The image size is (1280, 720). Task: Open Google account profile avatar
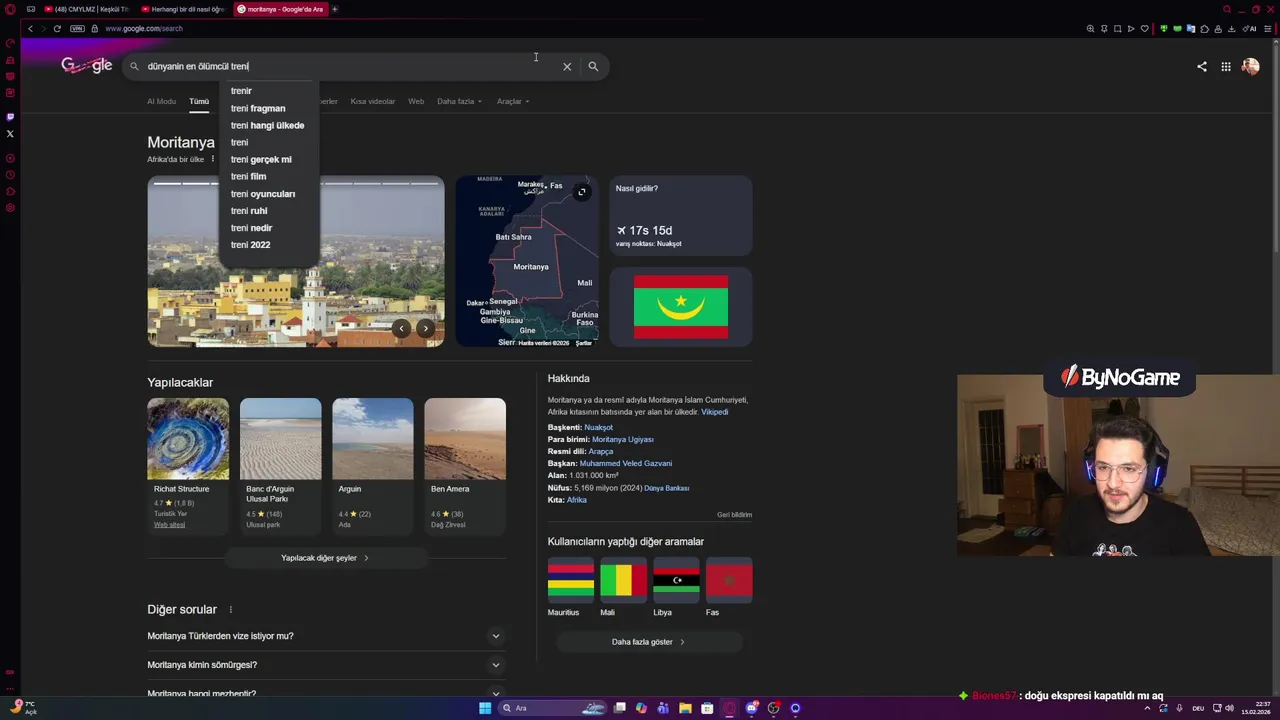coord(1250,67)
